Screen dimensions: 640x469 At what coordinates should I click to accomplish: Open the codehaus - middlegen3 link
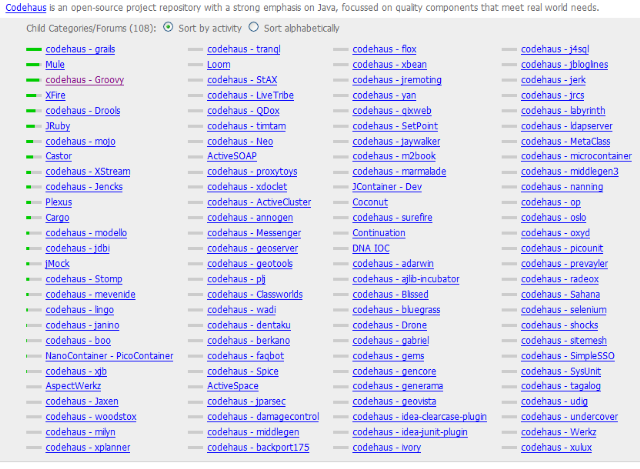pos(570,172)
